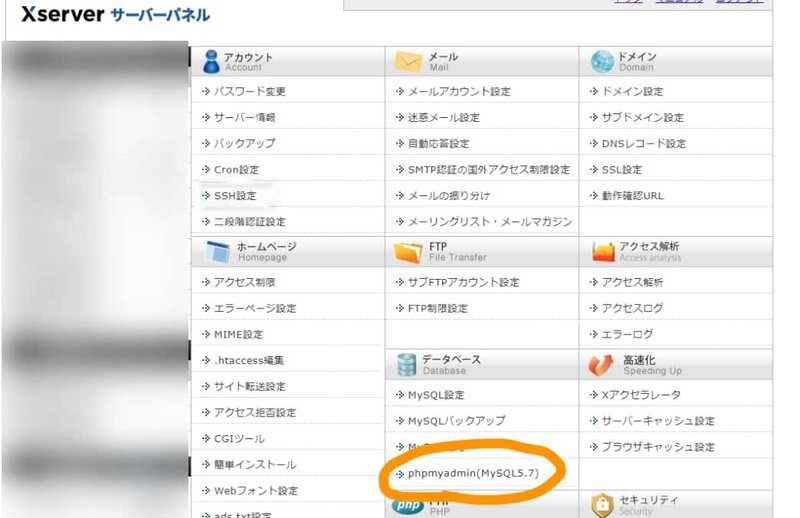Open MySQL設定 link
The image size is (800, 518).
click(436, 395)
